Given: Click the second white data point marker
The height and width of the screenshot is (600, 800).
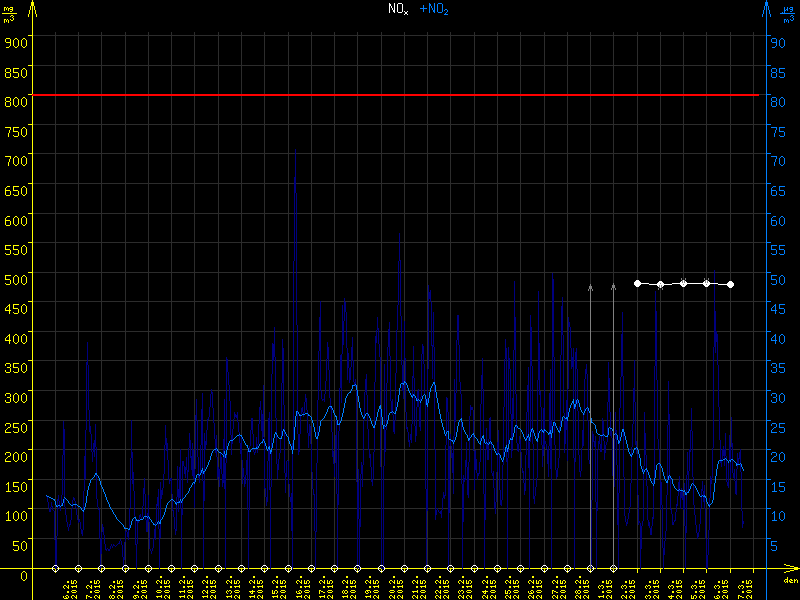Looking at the screenshot, I should (x=660, y=285).
